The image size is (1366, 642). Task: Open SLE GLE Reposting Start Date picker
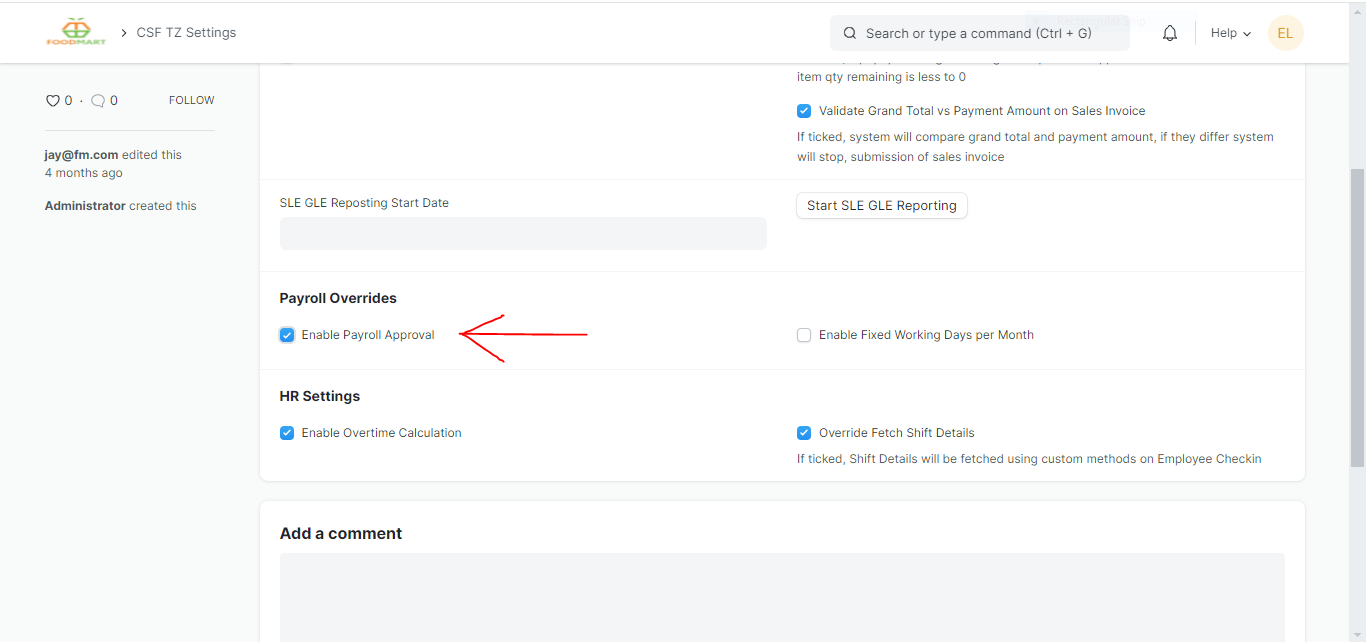point(523,233)
